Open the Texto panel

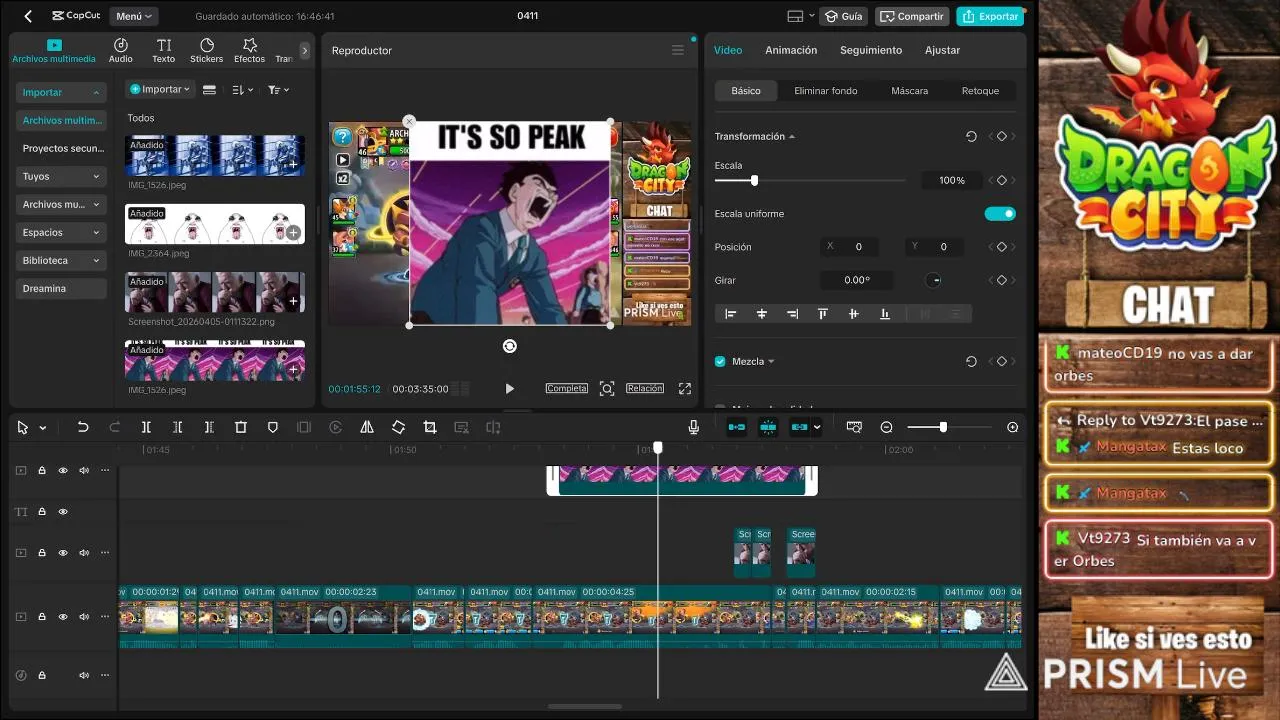click(164, 50)
